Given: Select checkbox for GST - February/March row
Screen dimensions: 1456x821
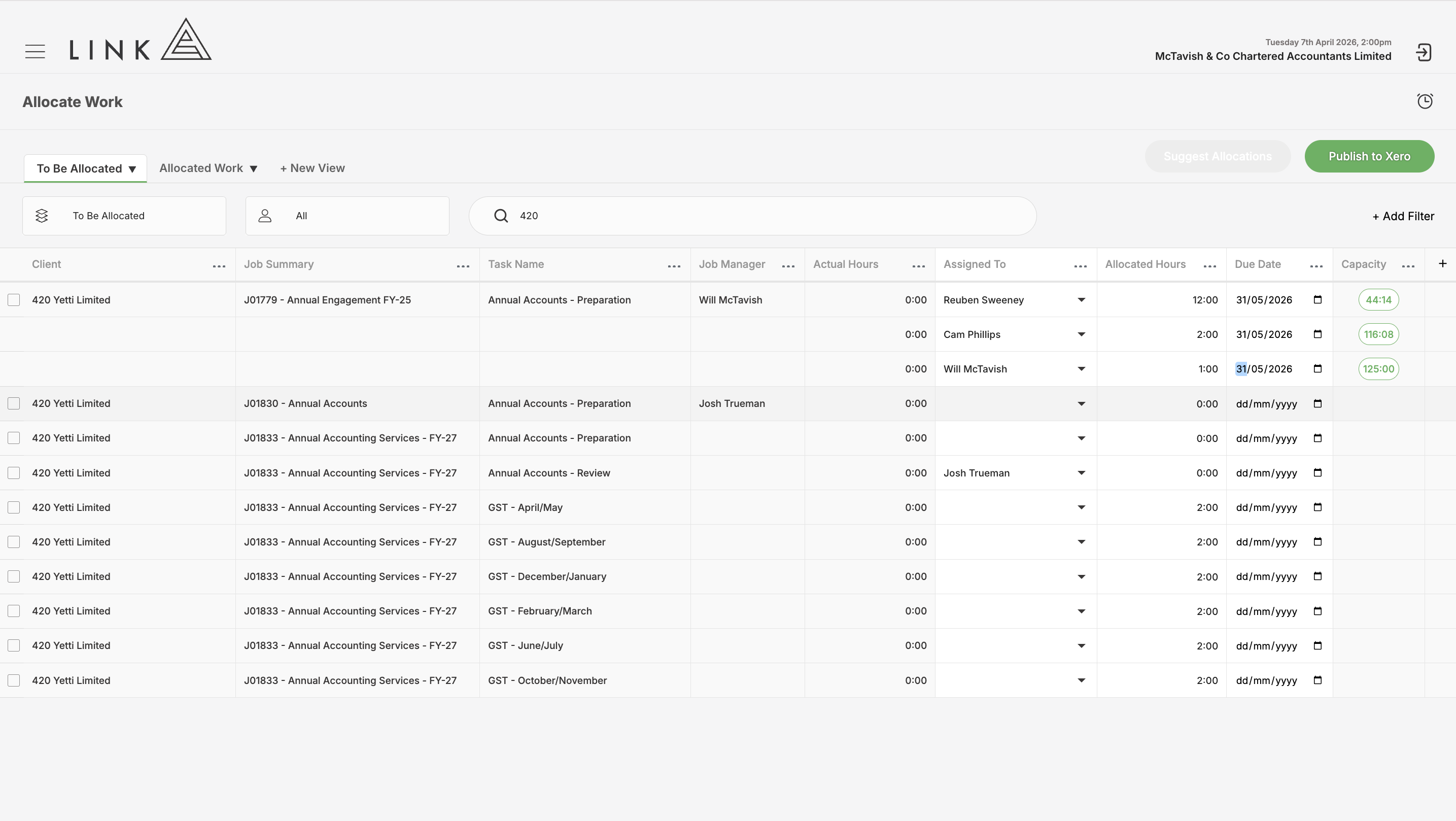Looking at the screenshot, I should (x=14, y=611).
